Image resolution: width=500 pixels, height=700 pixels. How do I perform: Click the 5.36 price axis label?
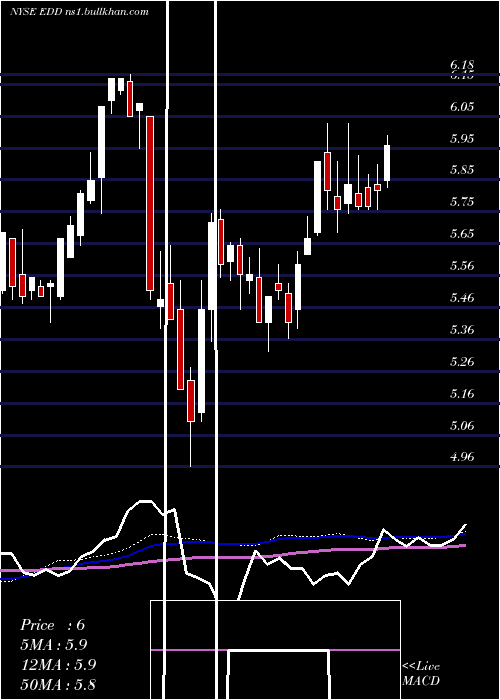pos(462,330)
